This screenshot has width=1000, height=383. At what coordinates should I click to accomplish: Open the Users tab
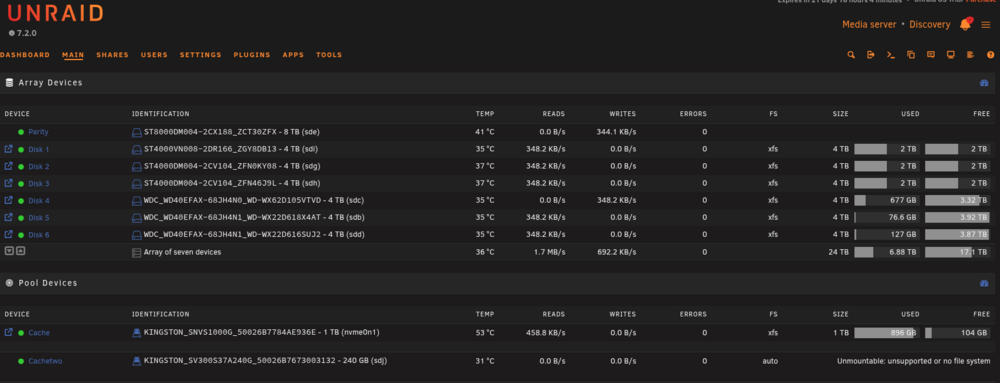tap(154, 55)
